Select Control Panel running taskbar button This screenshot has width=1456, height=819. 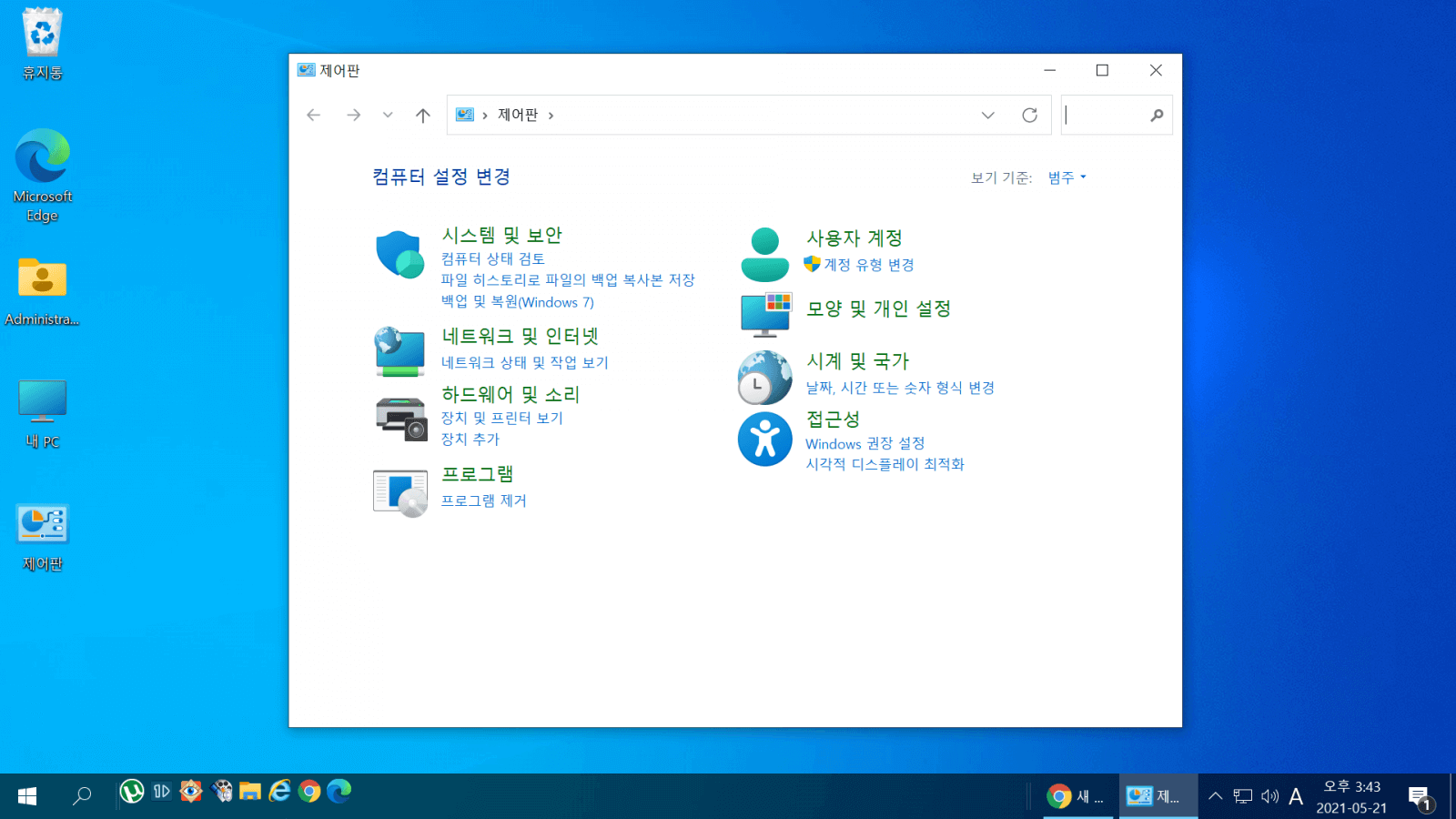click(x=1158, y=796)
